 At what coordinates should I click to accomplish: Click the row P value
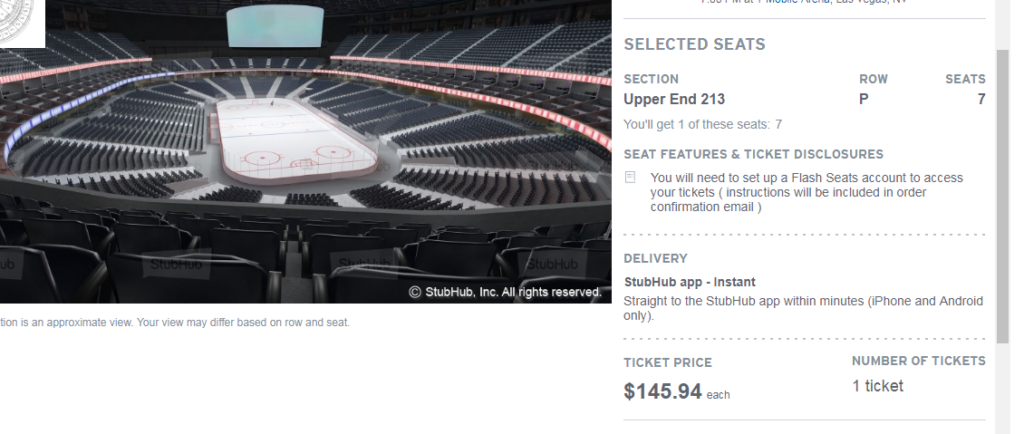click(x=864, y=99)
